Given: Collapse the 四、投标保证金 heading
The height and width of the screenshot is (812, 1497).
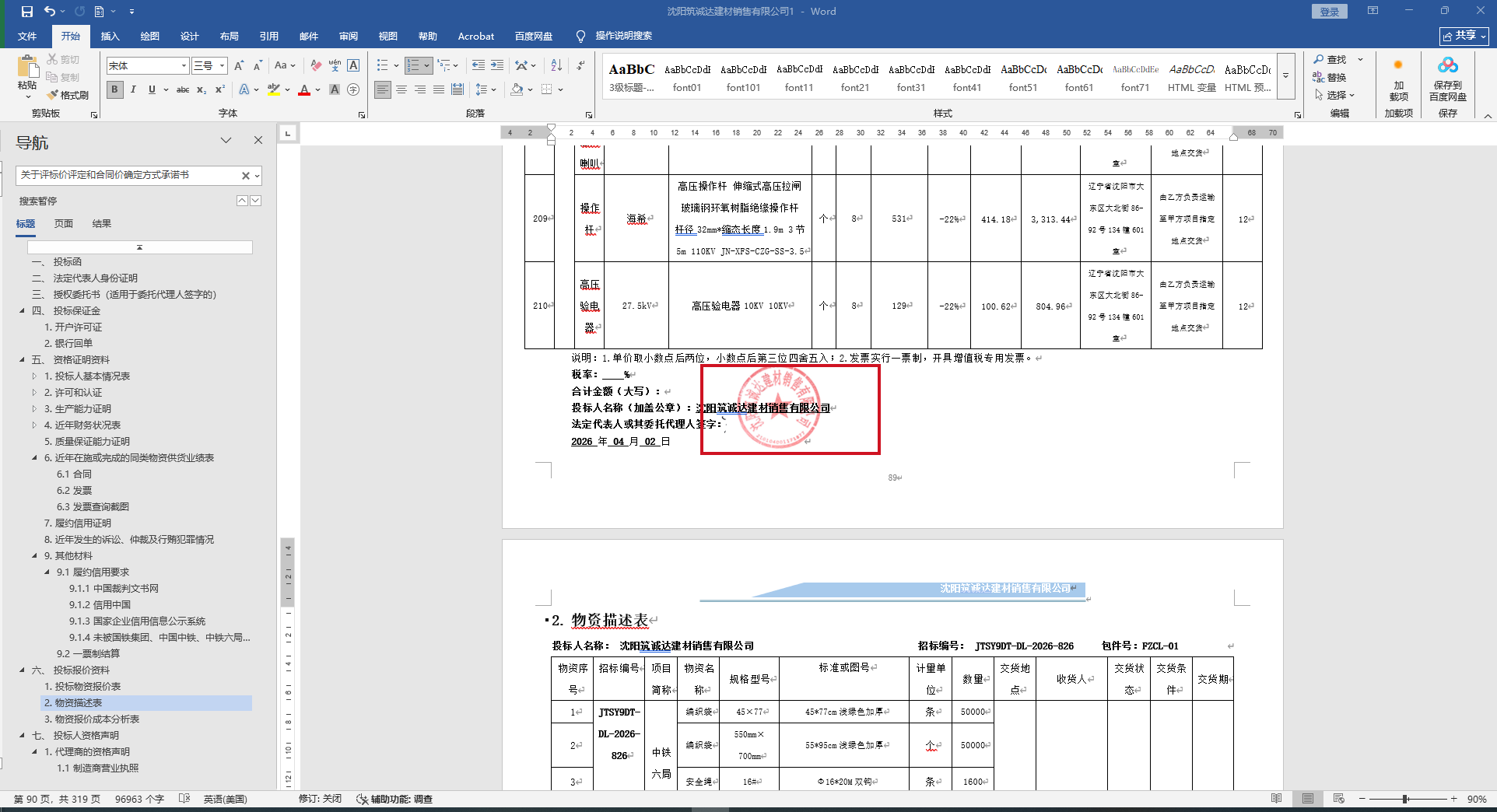Looking at the screenshot, I should [x=22, y=311].
